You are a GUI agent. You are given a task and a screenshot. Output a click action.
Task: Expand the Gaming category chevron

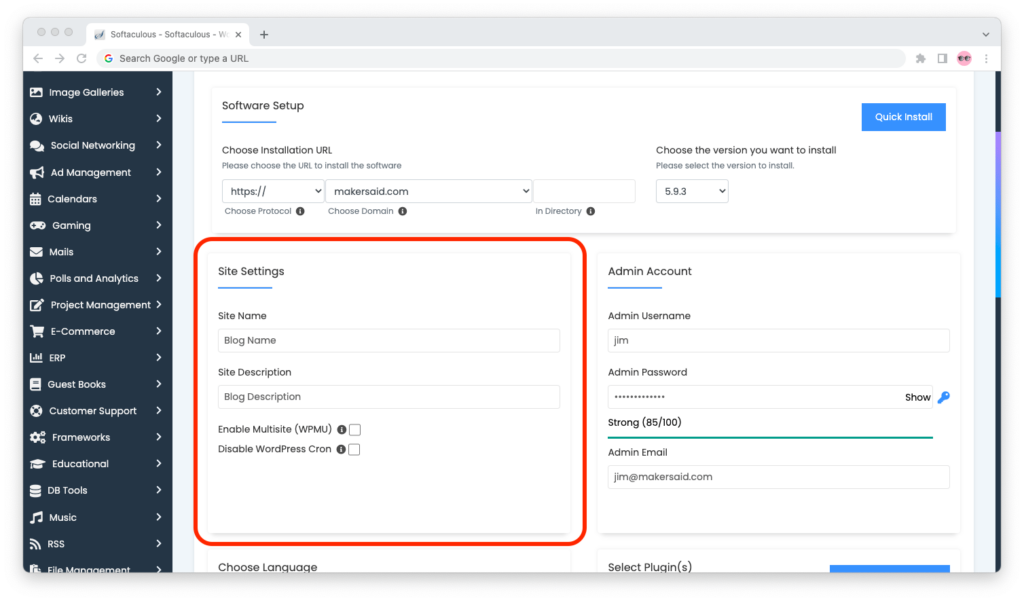coord(159,225)
